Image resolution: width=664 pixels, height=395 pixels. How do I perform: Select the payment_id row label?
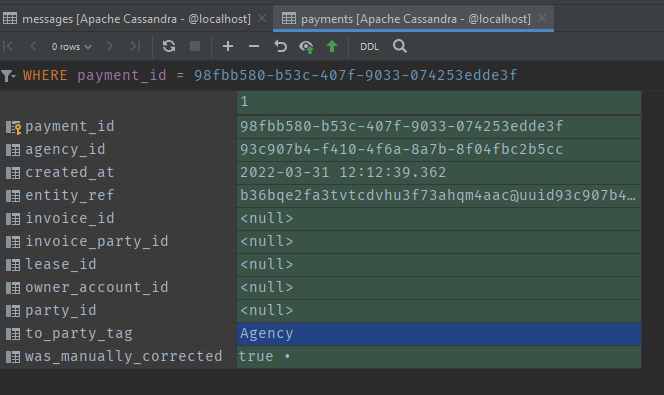pyautogui.click(x=70, y=126)
